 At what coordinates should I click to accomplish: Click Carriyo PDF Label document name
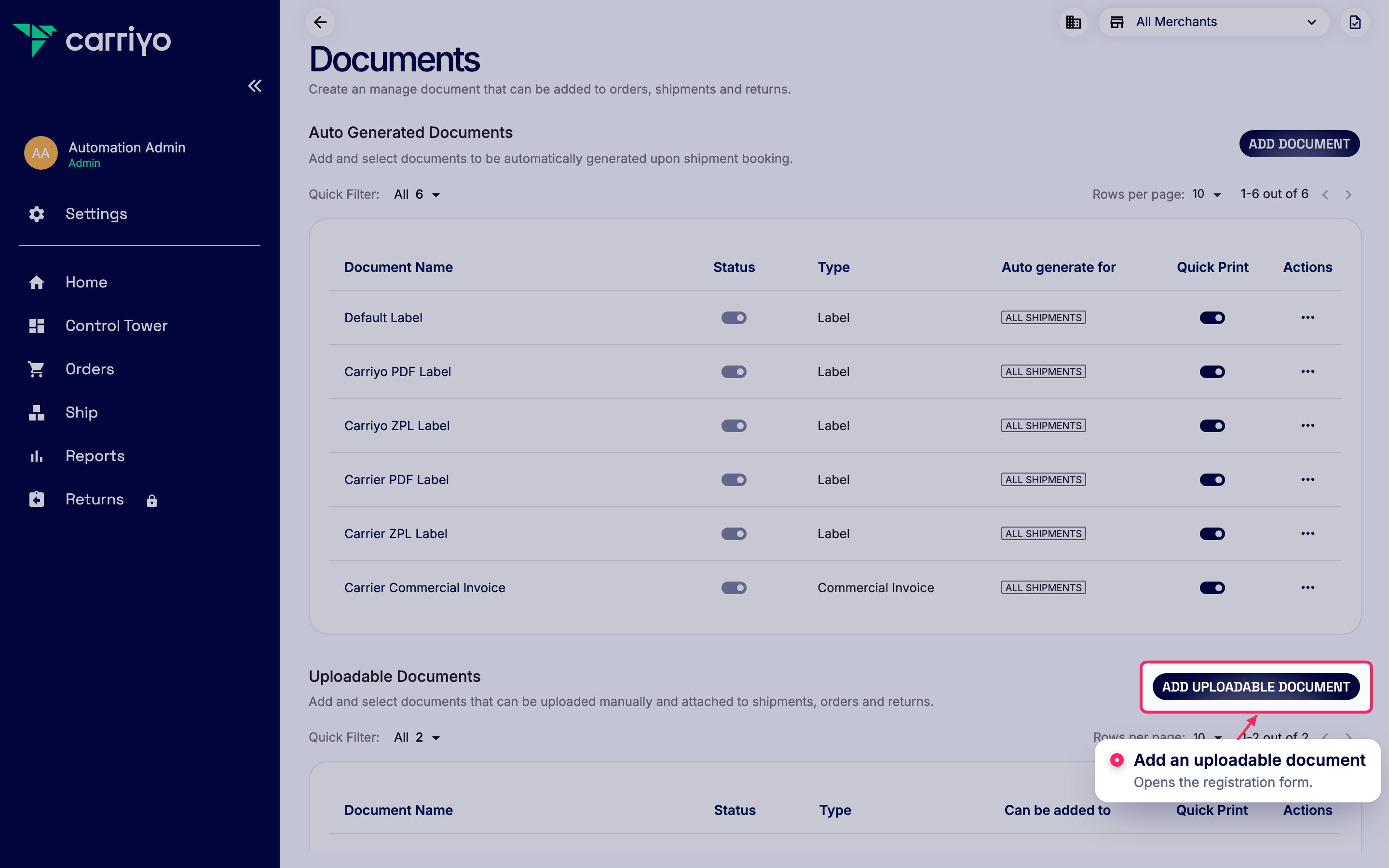pyautogui.click(x=397, y=371)
